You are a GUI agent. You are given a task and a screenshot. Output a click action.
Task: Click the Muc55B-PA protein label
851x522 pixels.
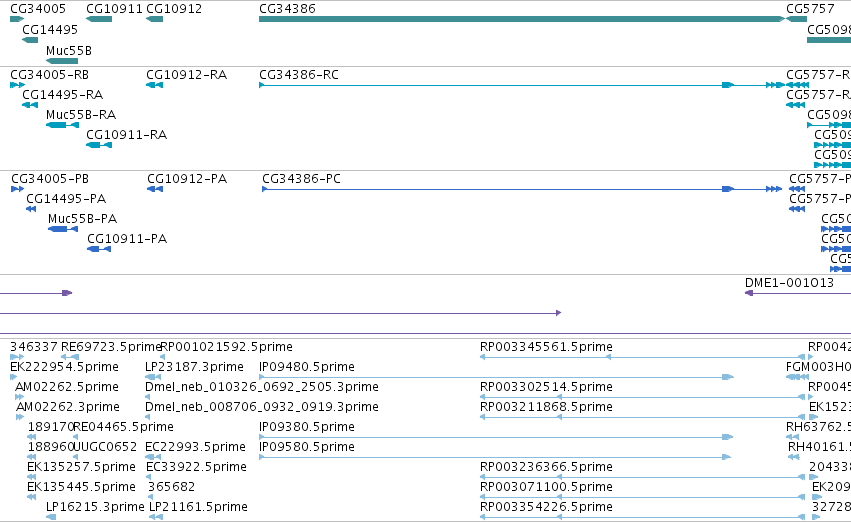coord(82,219)
